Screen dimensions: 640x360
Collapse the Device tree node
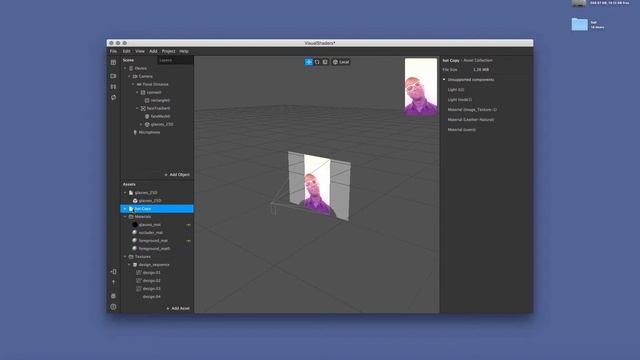tap(125, 69)
